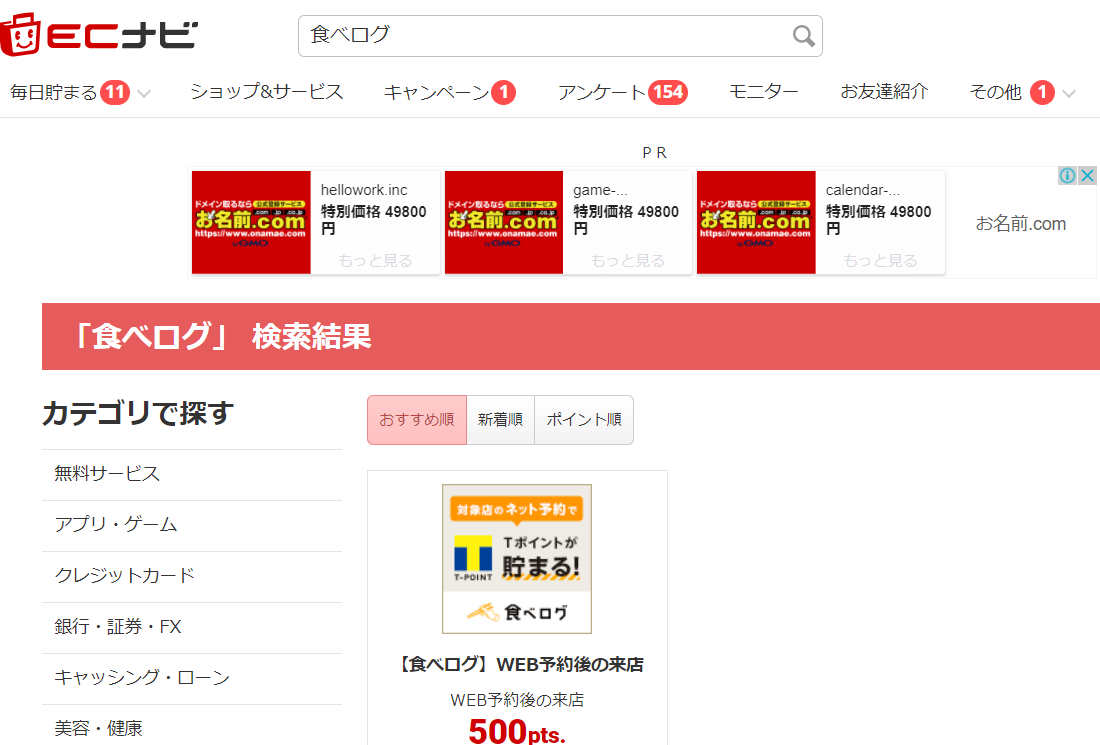Open the 銀行・証券・FX category
Image resolution: width=1100 pixels, height=745 pixels.
pyautogui.click(x=192, y=627)
